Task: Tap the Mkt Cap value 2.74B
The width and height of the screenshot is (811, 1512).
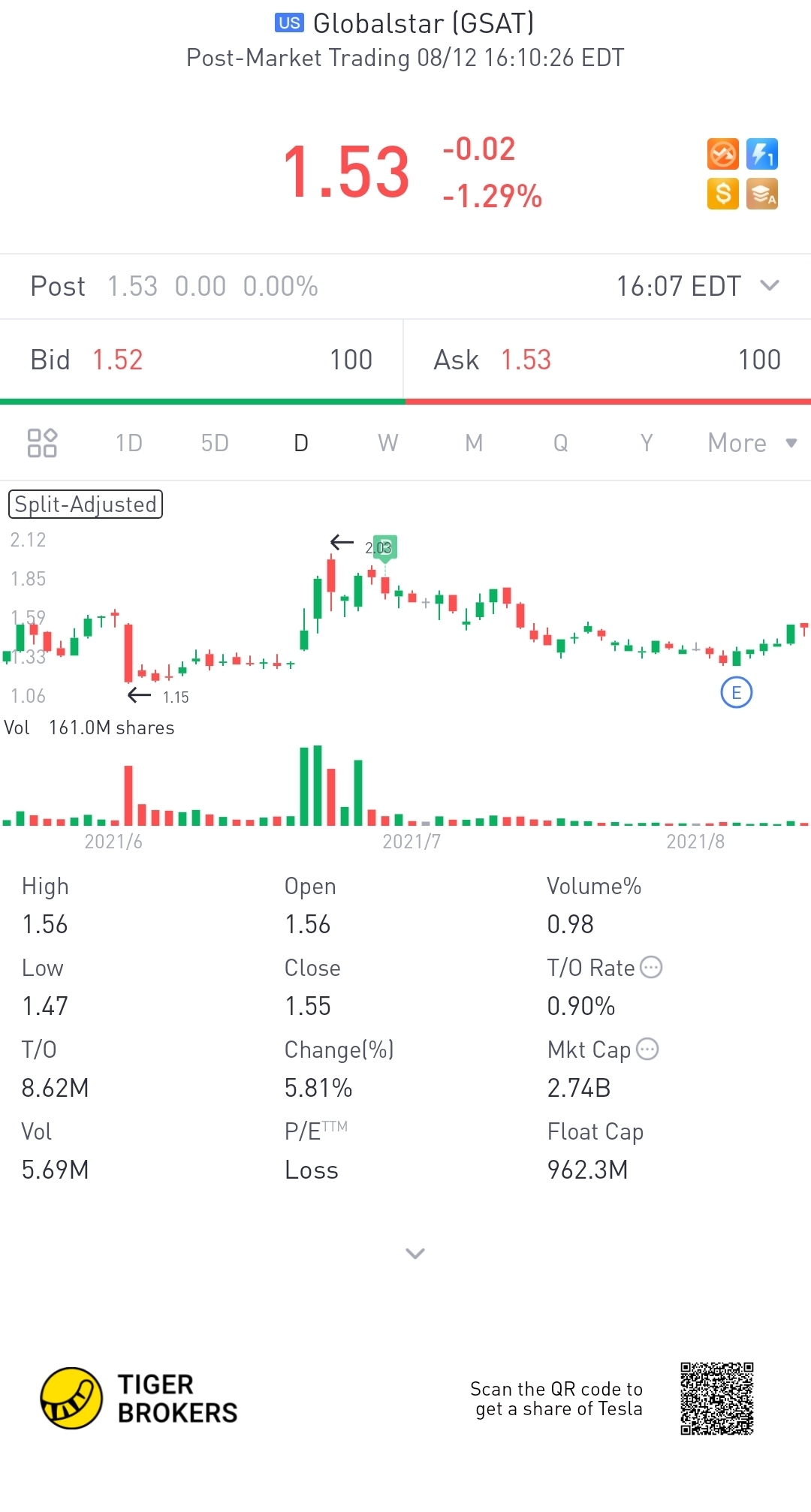Action: (x=579, y=1088)
